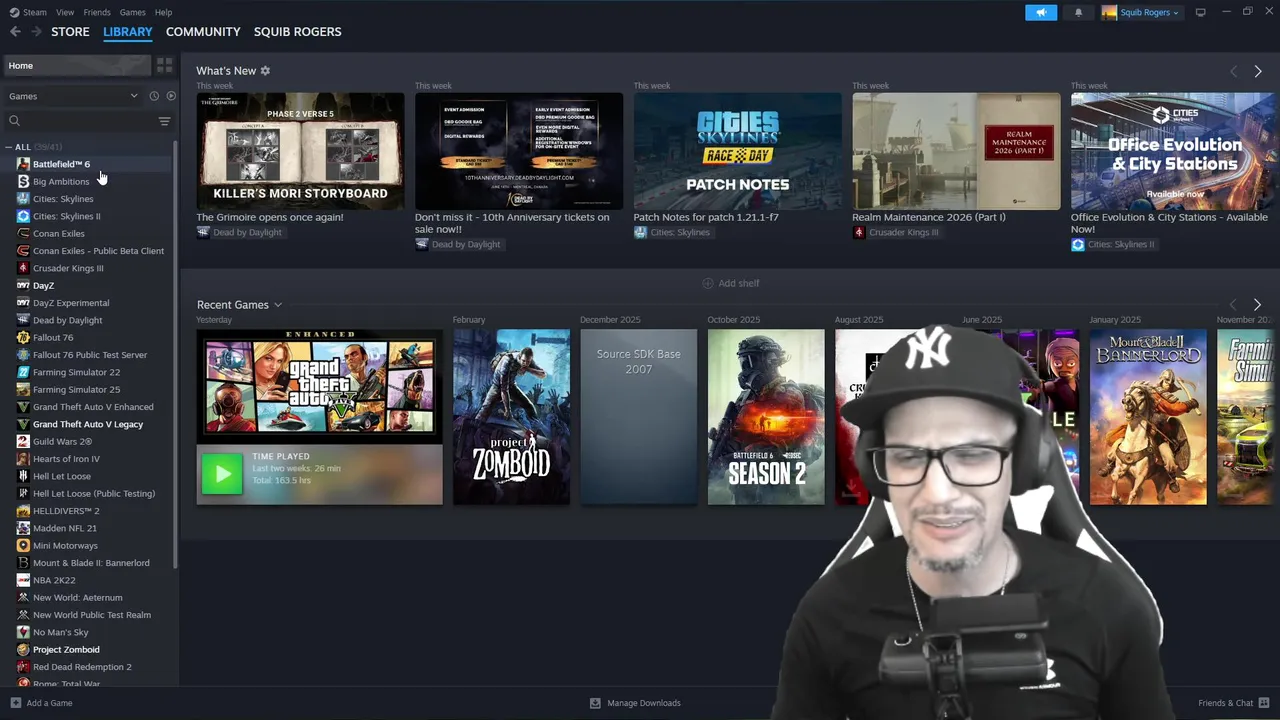
Task: Click the game list vertical scrollbar
Action: click(176, 354)
